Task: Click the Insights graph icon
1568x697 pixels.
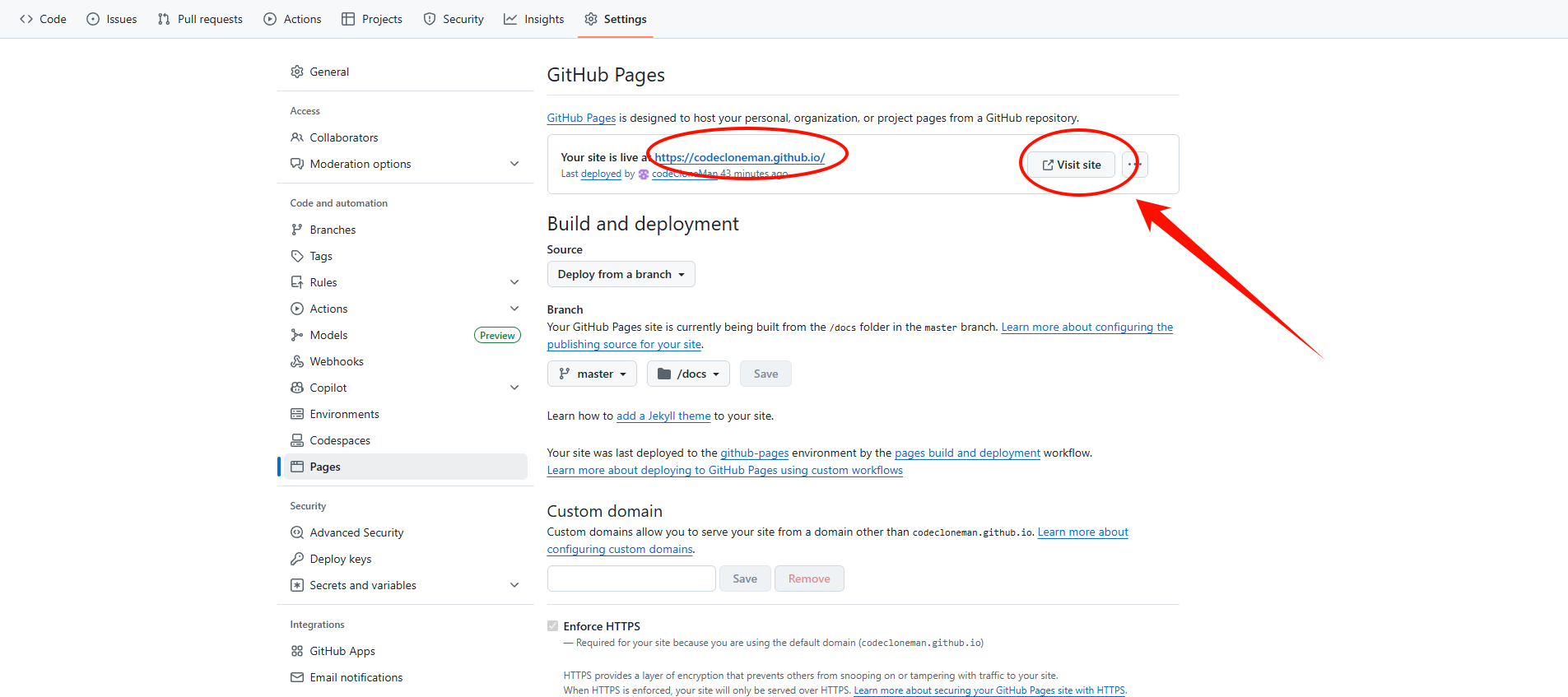Action: click(x=510, y=19)
